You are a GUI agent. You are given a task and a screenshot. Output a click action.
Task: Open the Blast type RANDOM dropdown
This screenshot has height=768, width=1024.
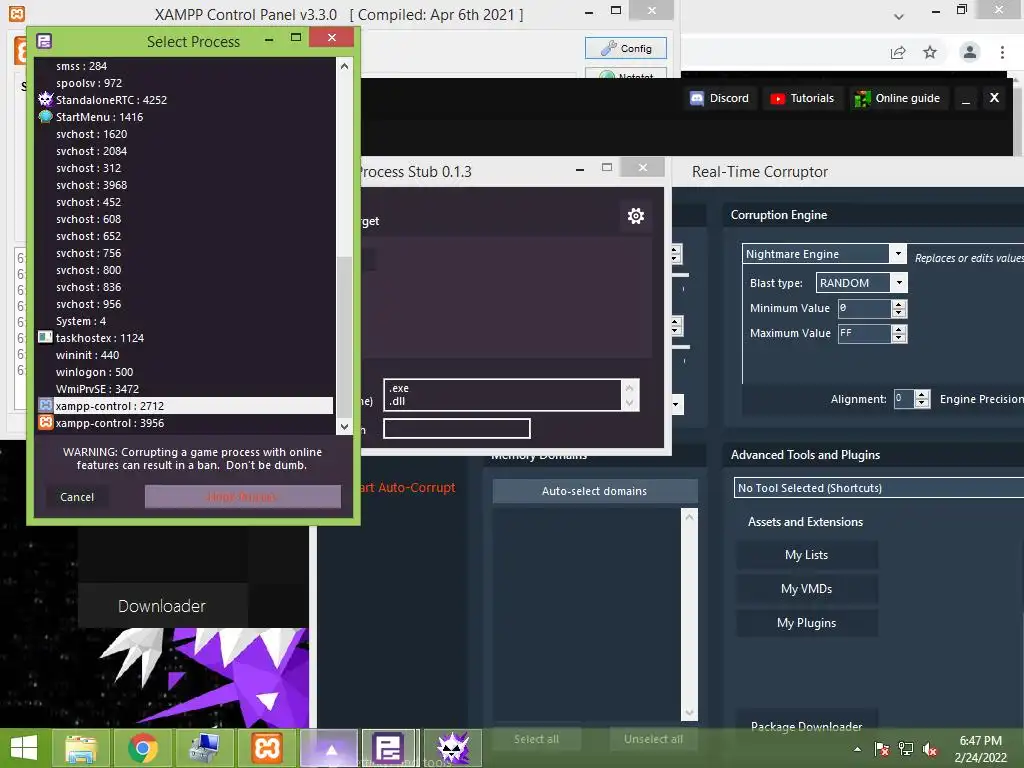click(x=899, y=283)
